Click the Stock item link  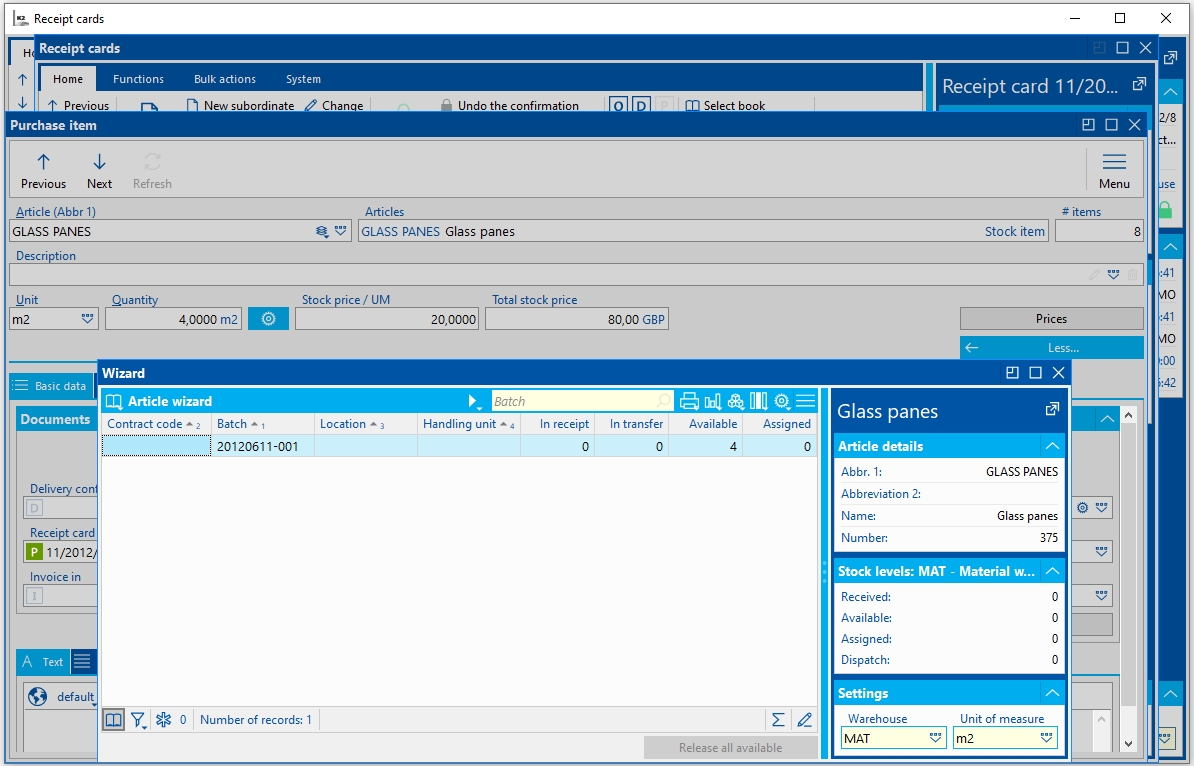(1014, 231)
